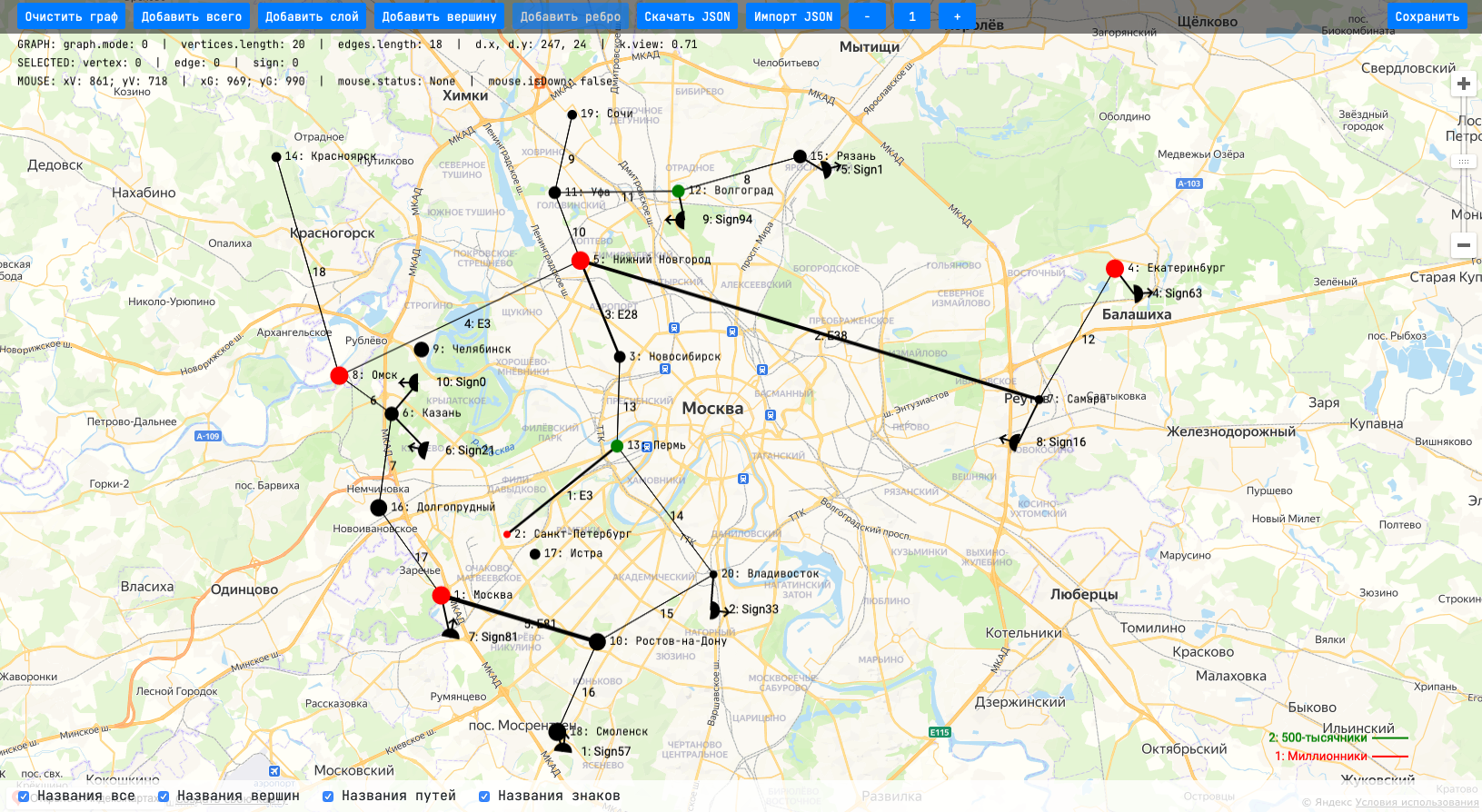Click the edge label 4: E3

pos(477,323)
